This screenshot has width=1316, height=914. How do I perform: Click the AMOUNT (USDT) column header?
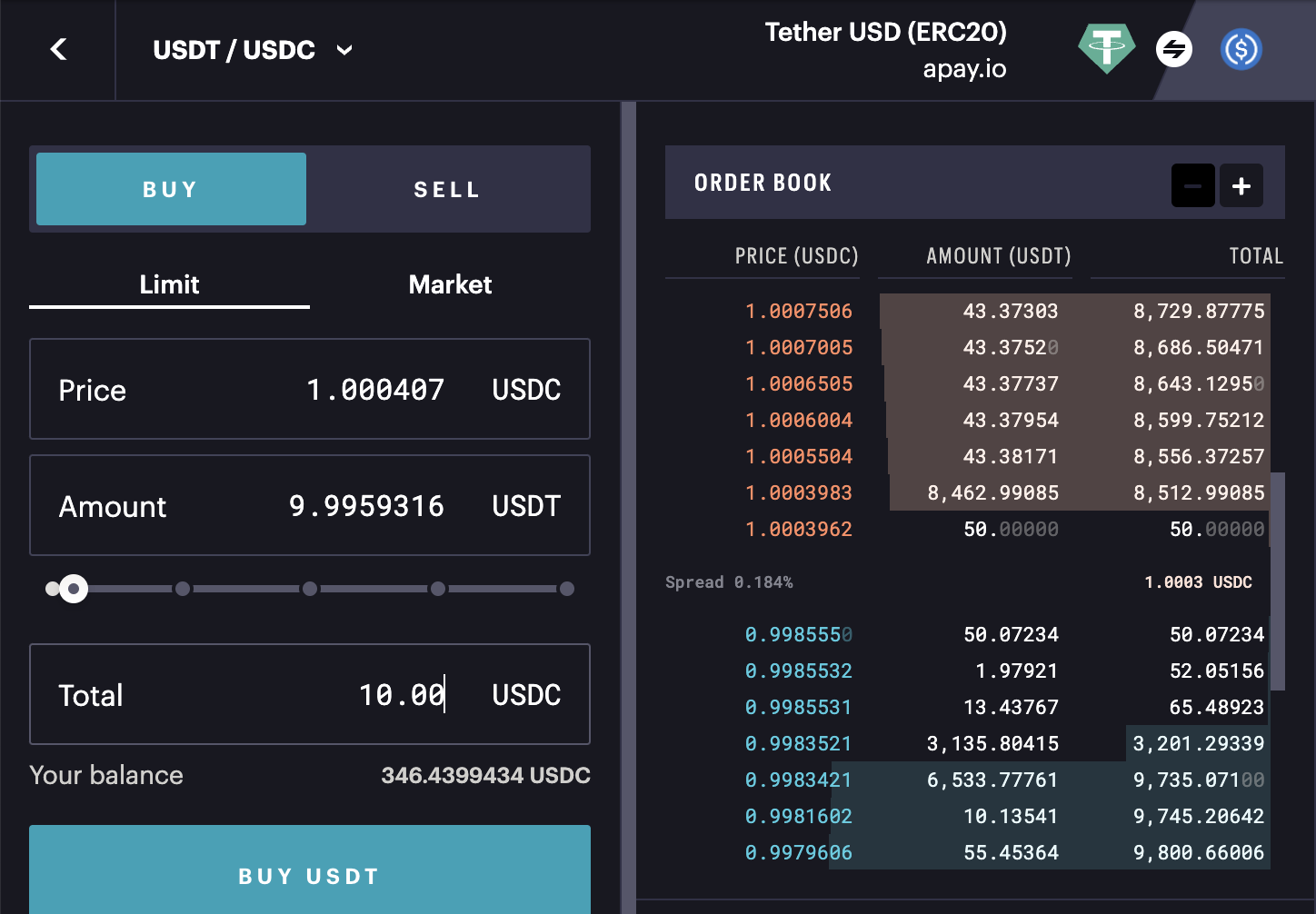click(x=998, y=256)
